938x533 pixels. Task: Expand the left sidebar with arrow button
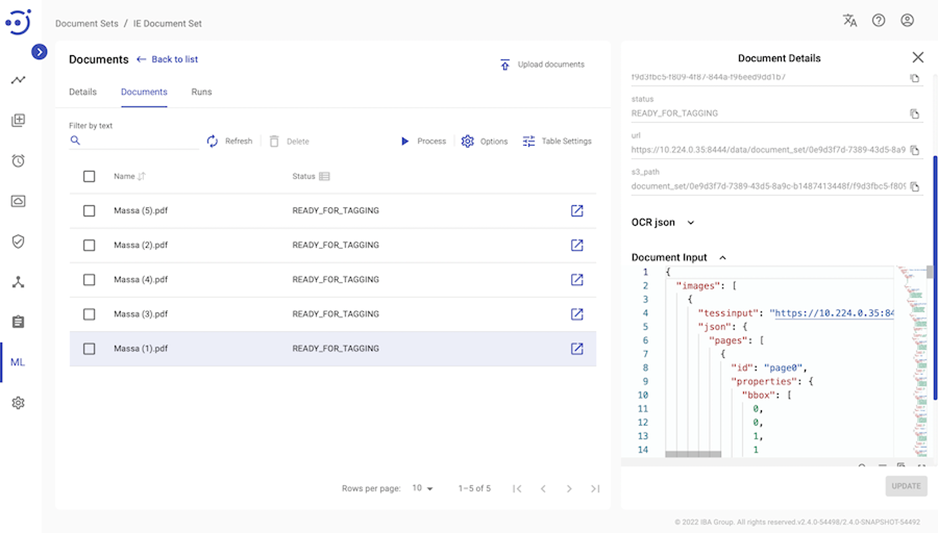pyautogui.click(x=39, y=52)
